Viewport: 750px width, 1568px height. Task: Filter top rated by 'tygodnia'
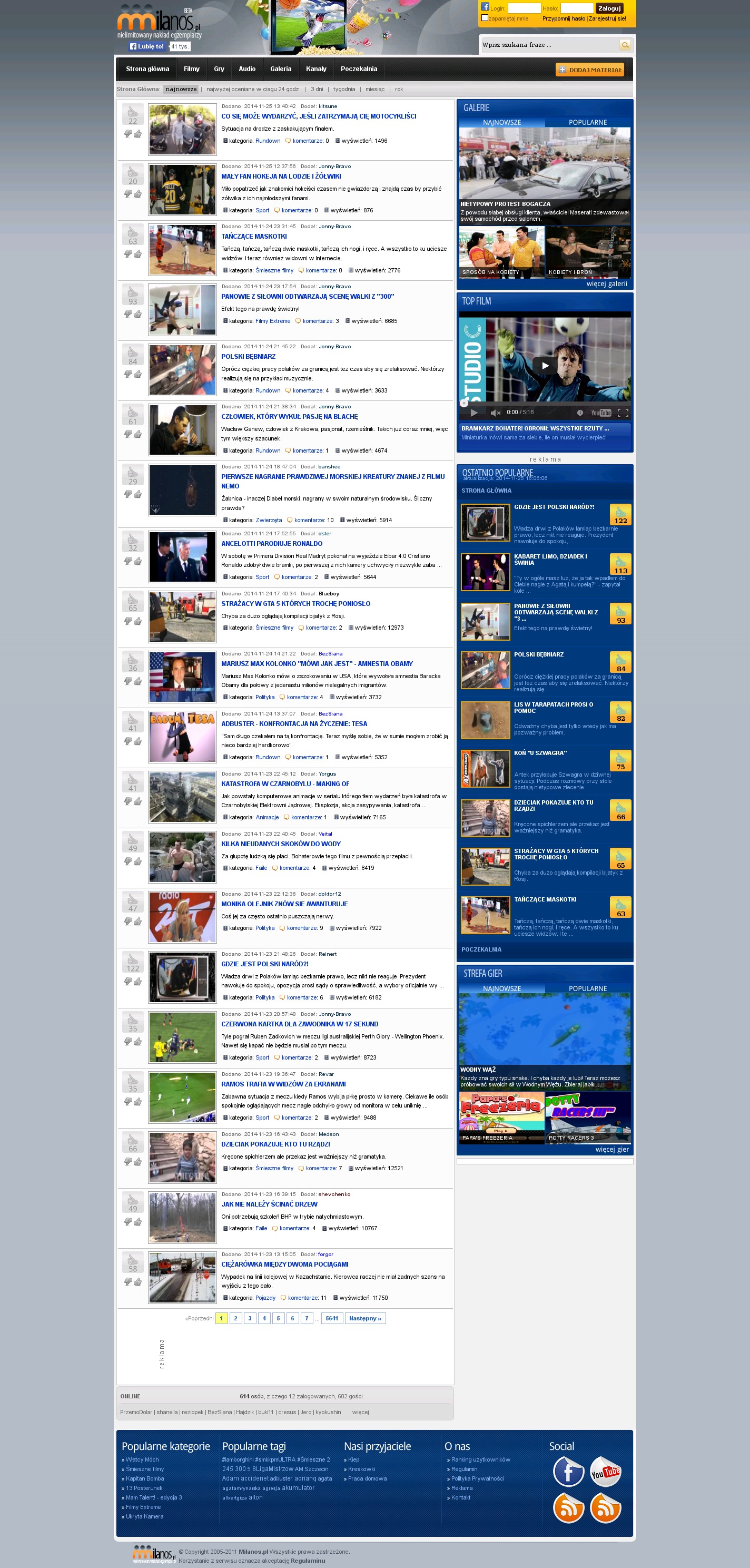[344, 90]
